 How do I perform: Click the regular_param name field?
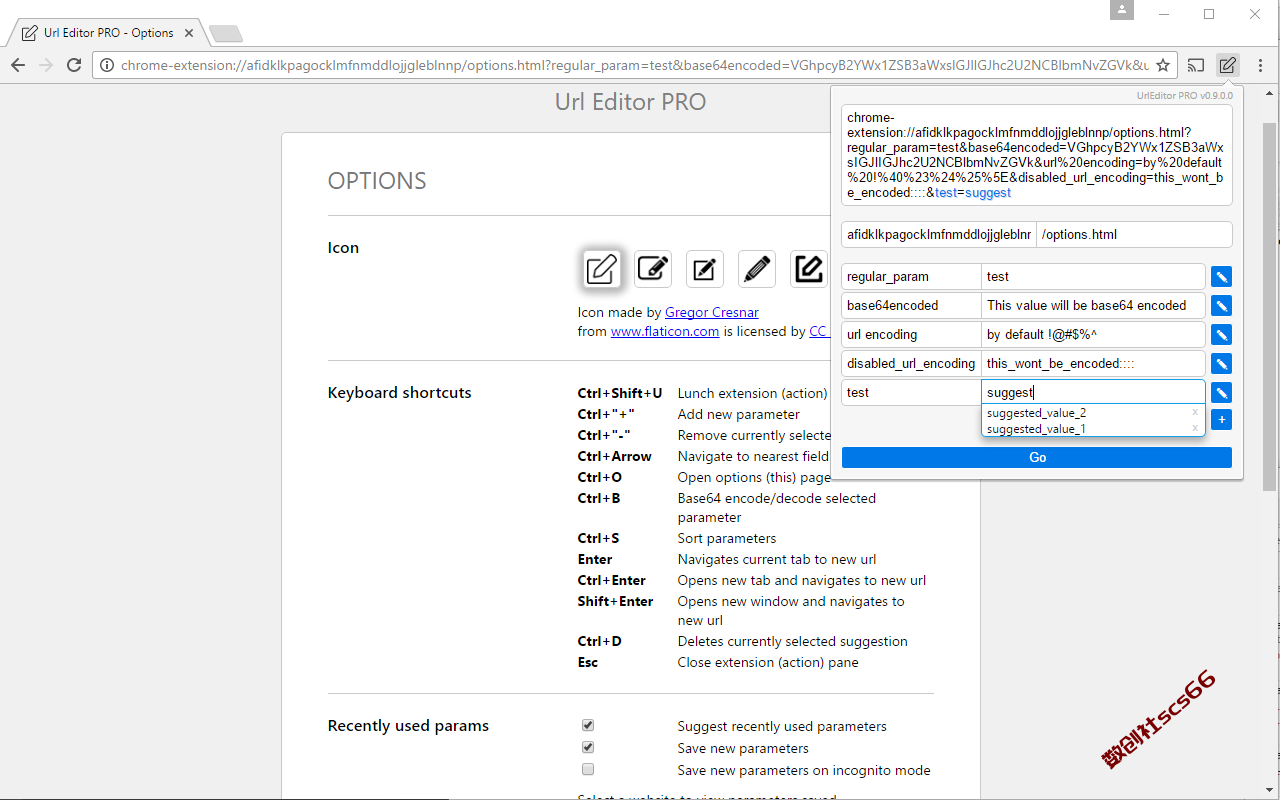[911, 277]
